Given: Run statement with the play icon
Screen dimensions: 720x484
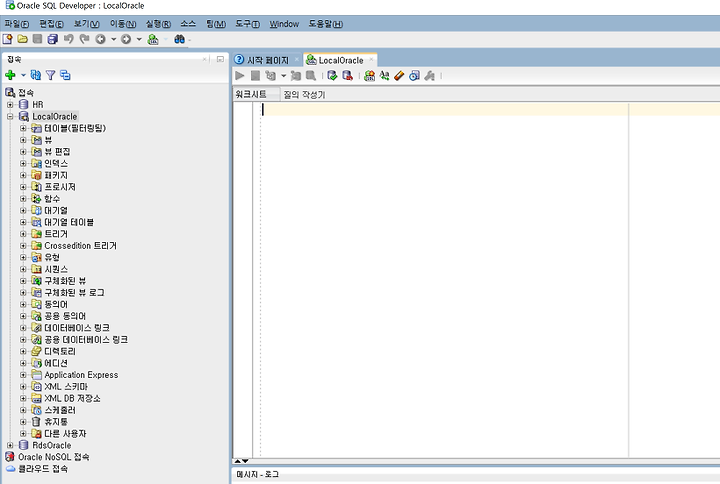Looking at the screenshot, I should tap(240, 75).
